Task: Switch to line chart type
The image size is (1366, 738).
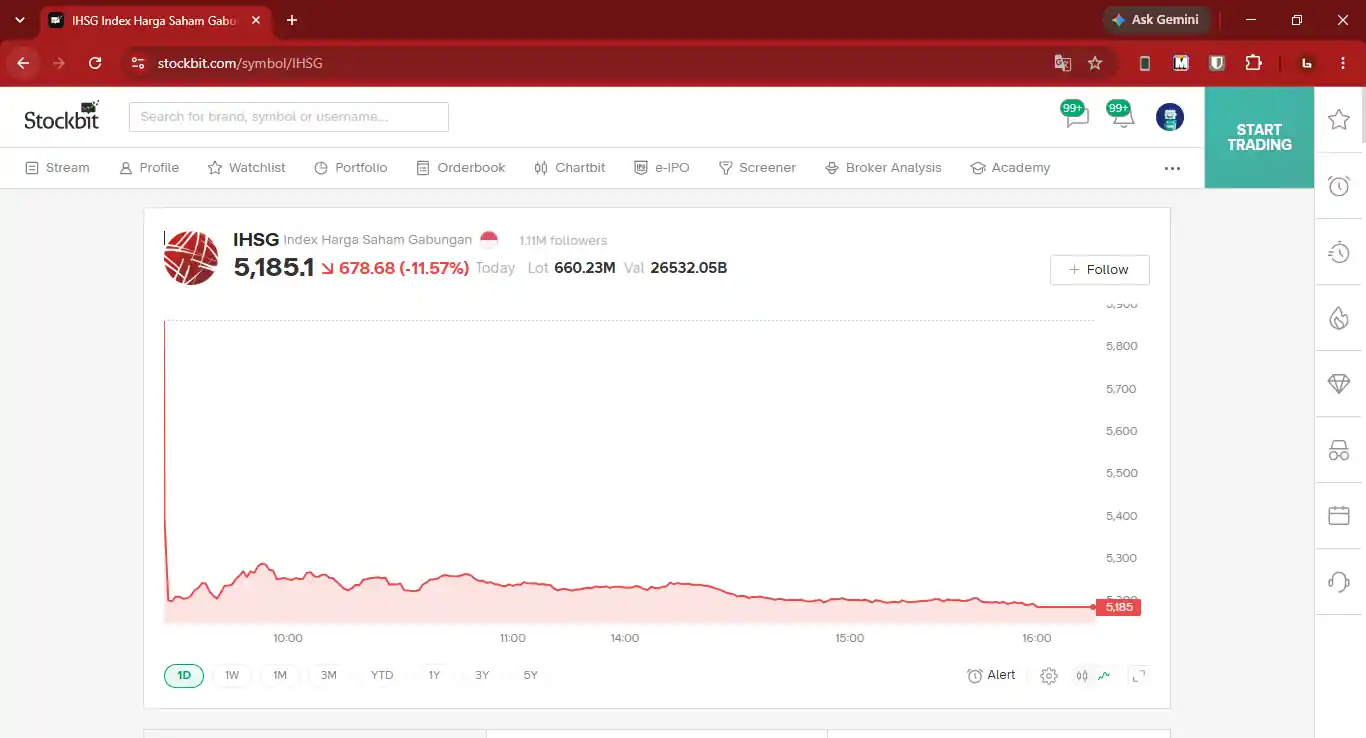Action: click(x=1104, y=676)
